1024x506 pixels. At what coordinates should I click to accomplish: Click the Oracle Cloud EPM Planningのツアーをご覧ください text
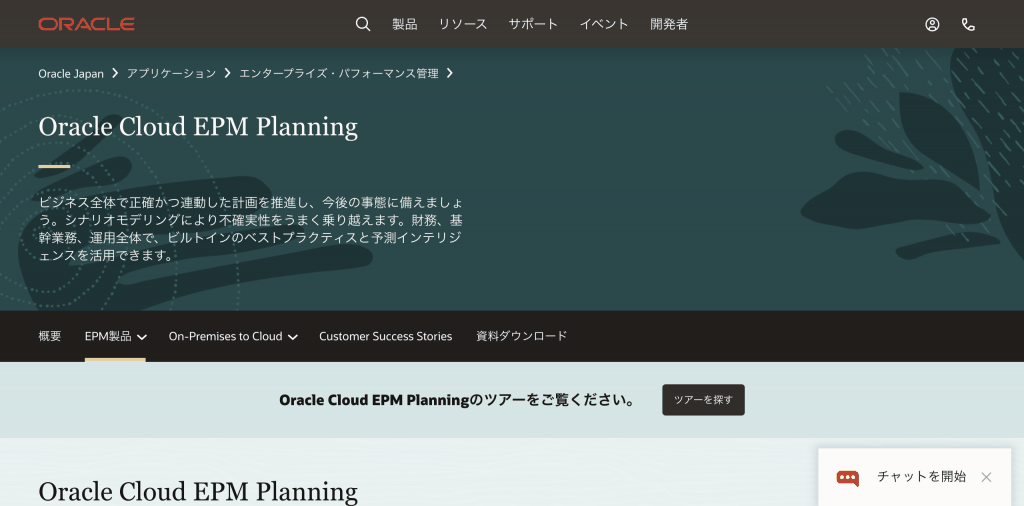[x=457, y=400]
